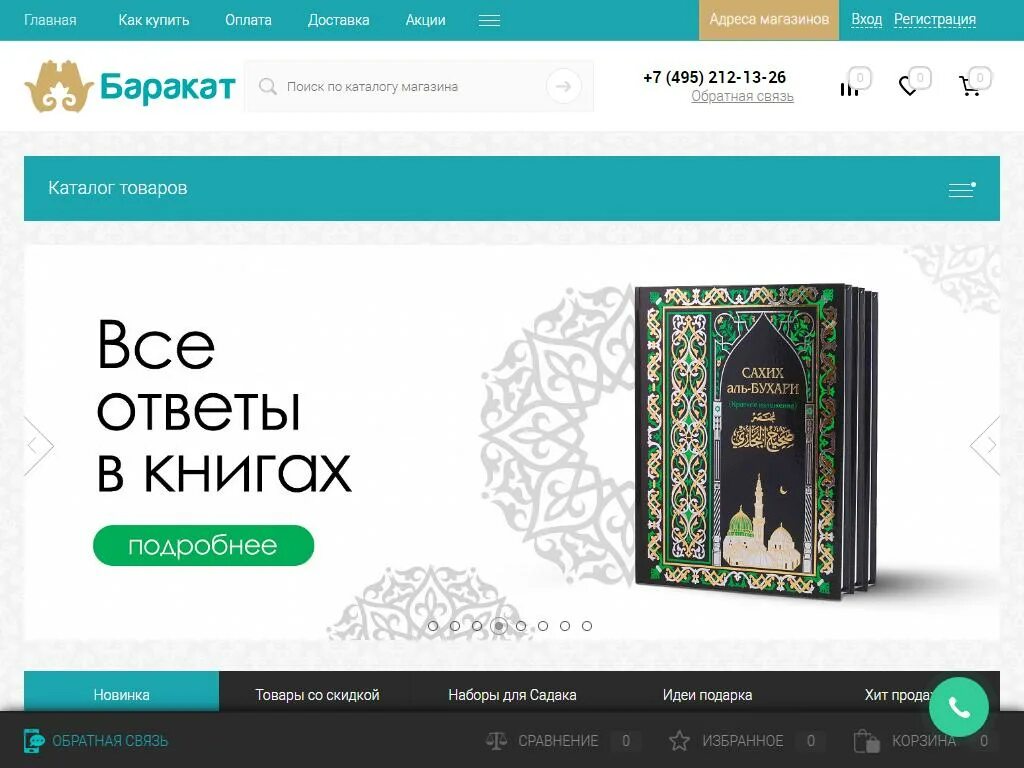Select the first slider dot
Screen dimensions: 1024x768
click(x=433, y=626)
